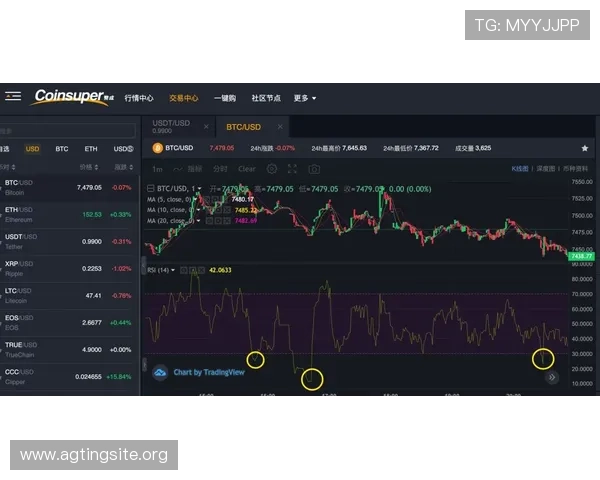Image resolution: width=600 pixels, height=480 pixels.
Task: Open settings for MA (5, close, 0)
Action: pos(217,199)
